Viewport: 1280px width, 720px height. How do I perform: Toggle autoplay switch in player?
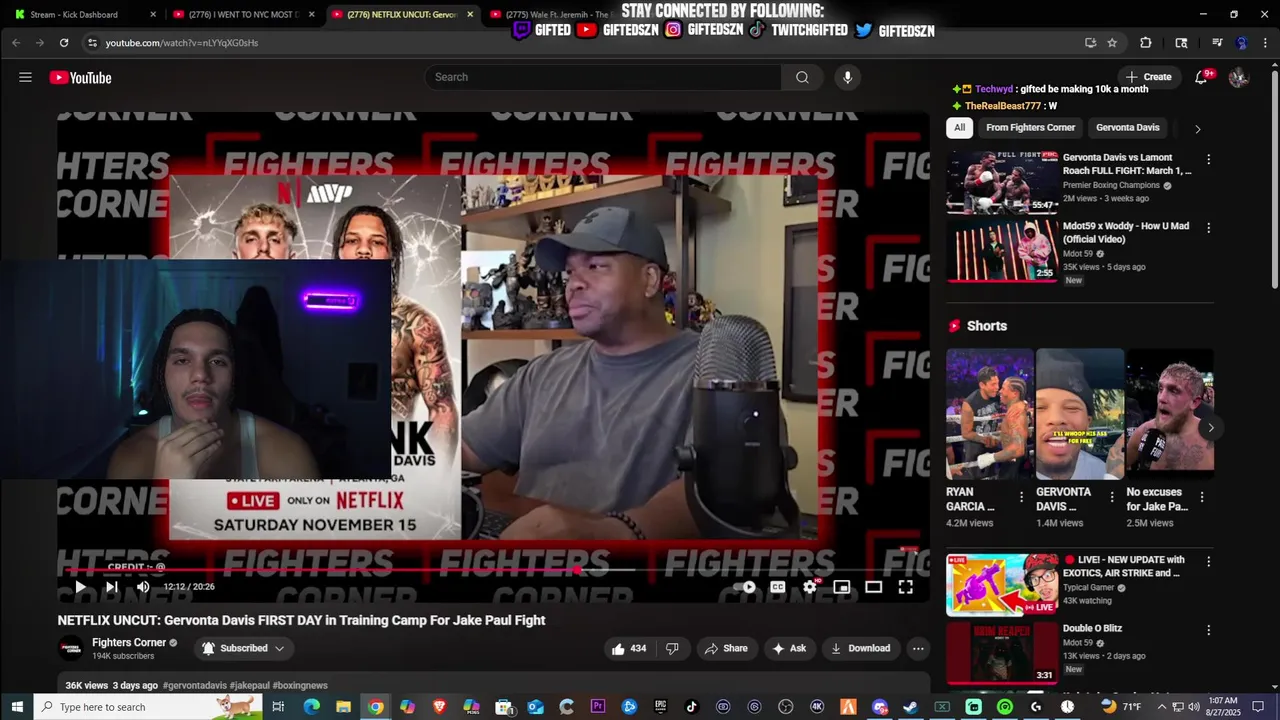746,587
